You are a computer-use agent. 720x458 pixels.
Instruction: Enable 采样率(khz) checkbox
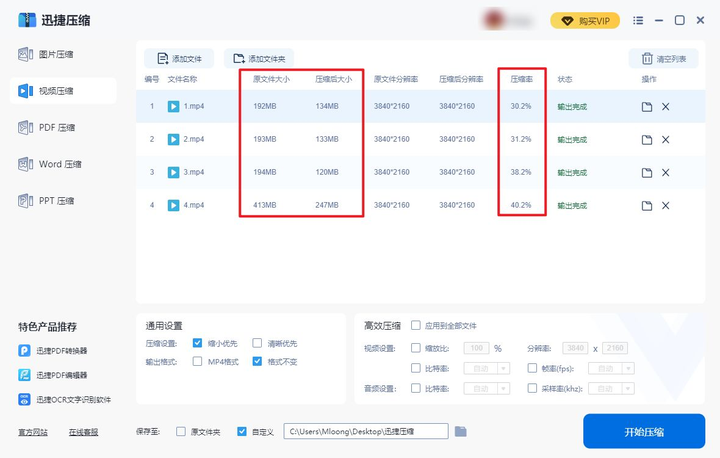tap(532, 388)
